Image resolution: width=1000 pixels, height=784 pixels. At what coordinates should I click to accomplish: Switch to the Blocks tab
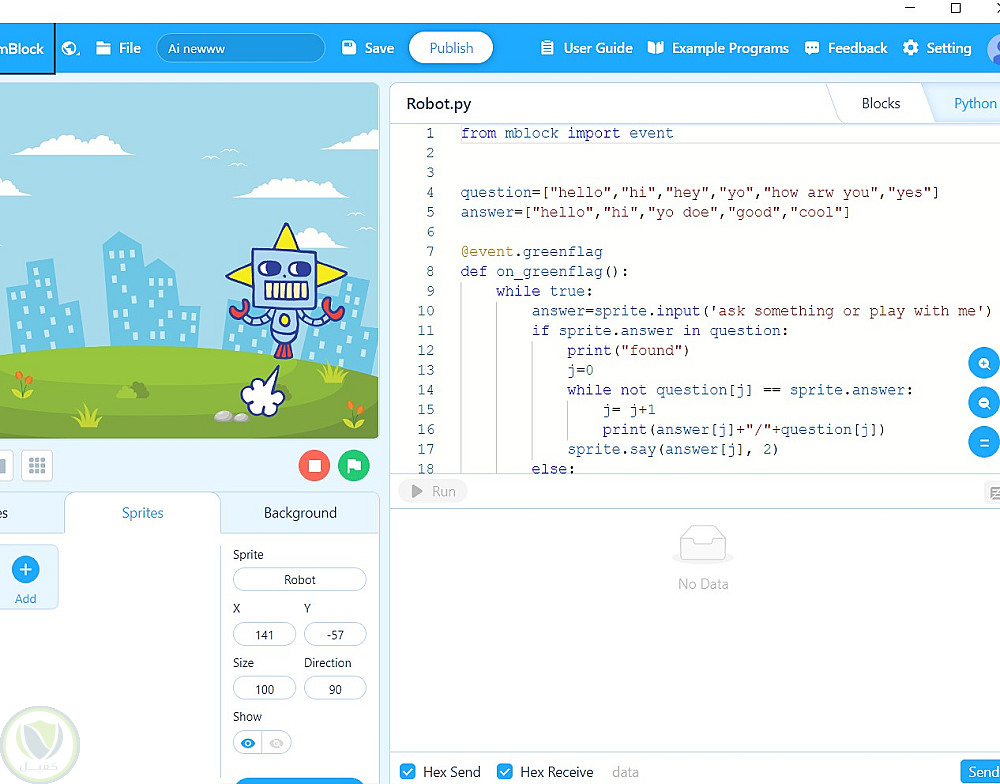coord(881,103)
